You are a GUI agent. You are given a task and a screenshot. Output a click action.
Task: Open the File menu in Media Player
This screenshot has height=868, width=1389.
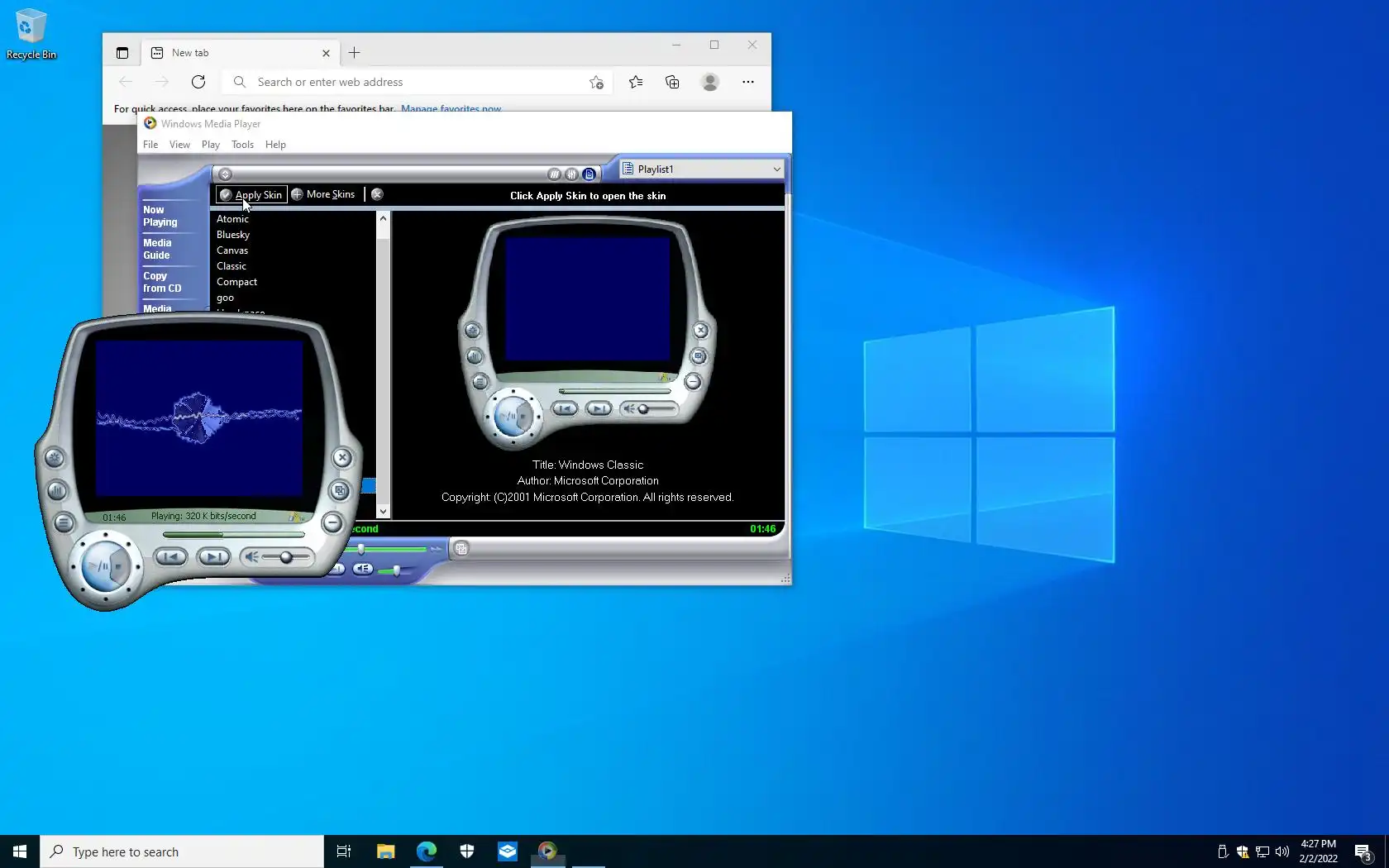(150, 145)
